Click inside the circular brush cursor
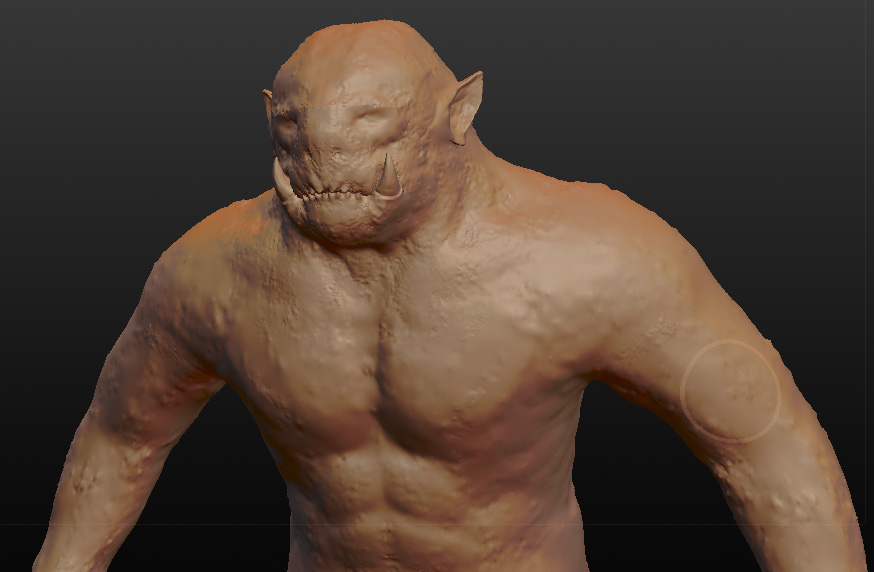Screen dimensions: 874x572 coord(730,391)
